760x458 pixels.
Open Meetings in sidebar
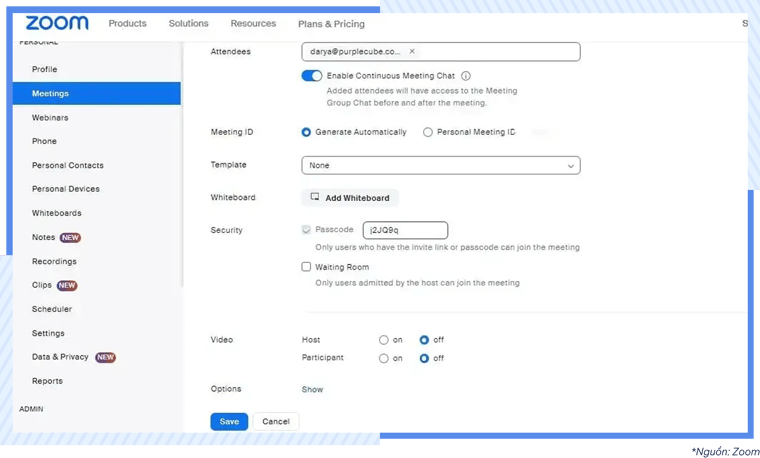[x=96, y=94]
